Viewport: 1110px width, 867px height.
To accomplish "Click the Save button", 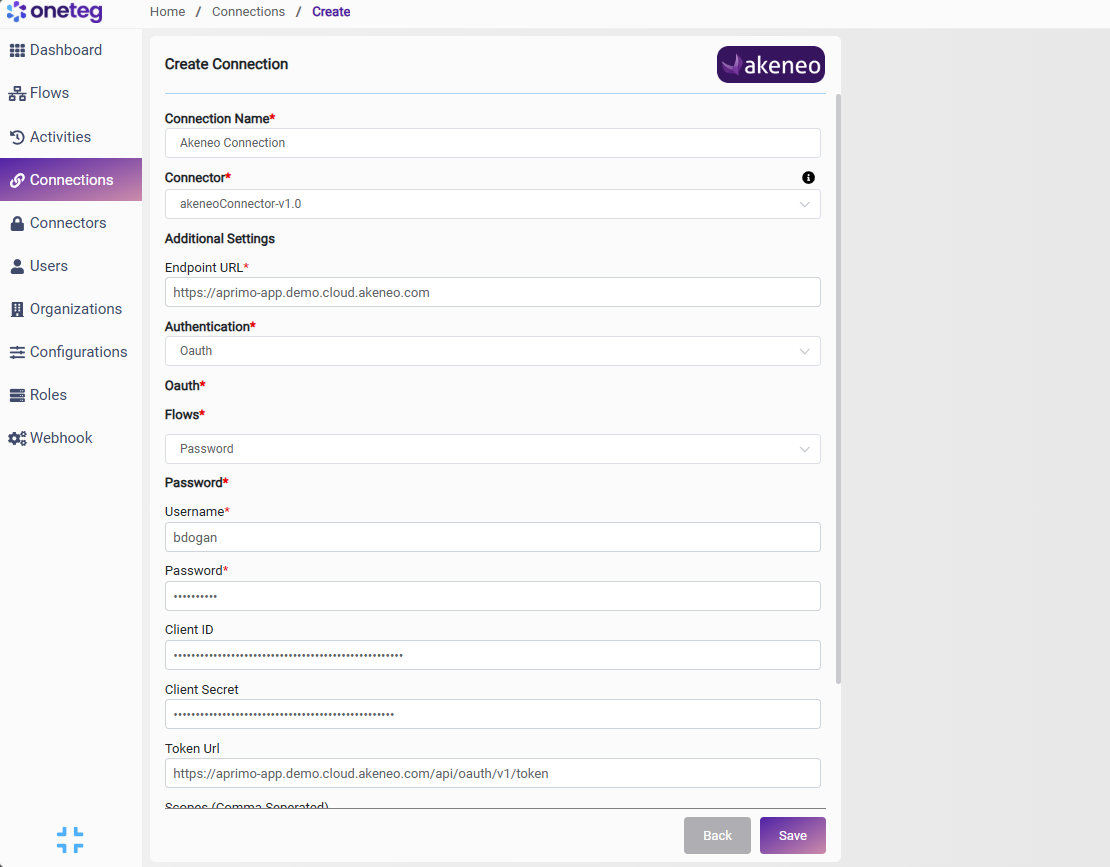I will pos(793,836).
